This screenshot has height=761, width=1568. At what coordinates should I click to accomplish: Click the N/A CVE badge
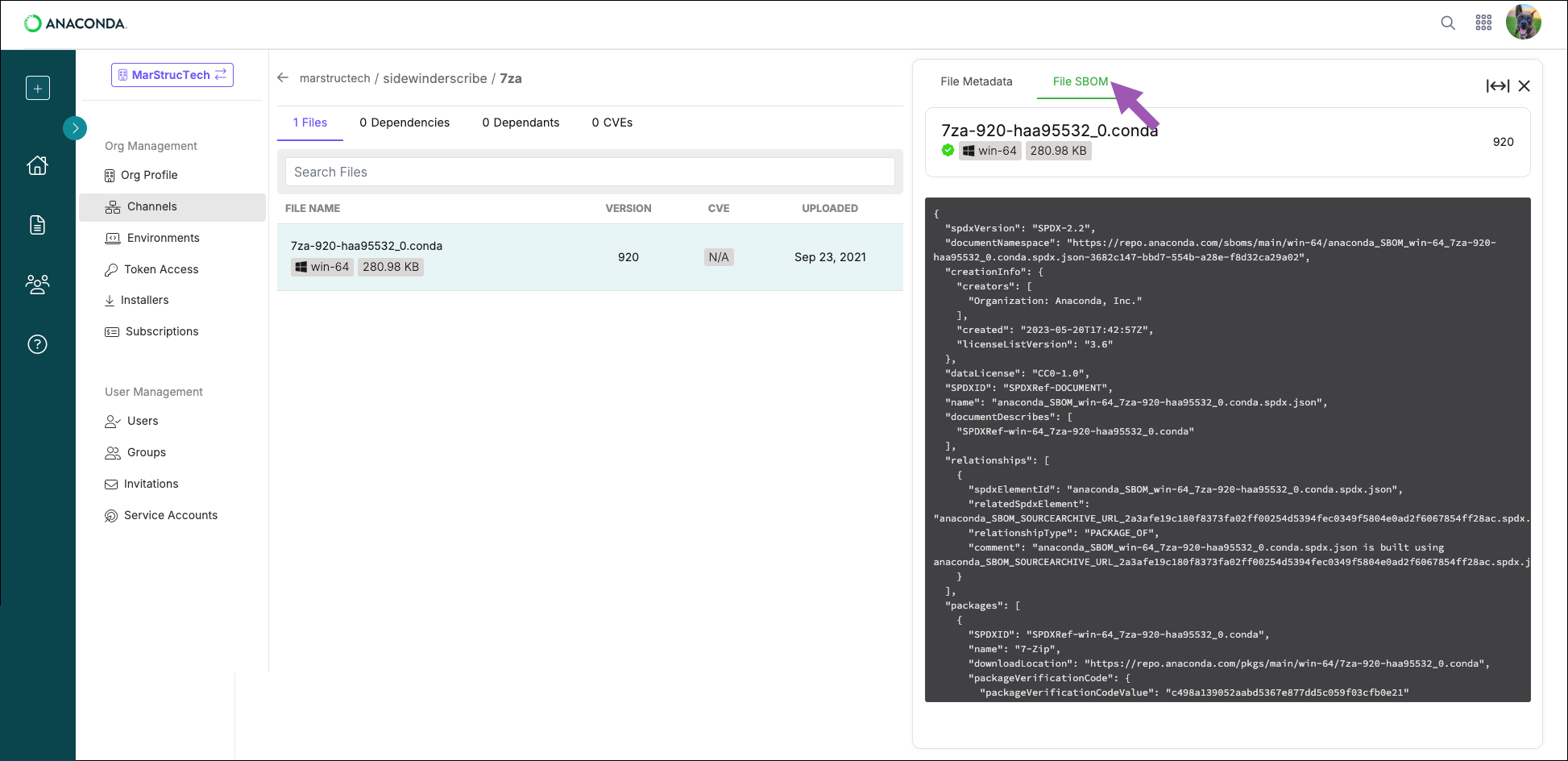[x=719, y=257]
